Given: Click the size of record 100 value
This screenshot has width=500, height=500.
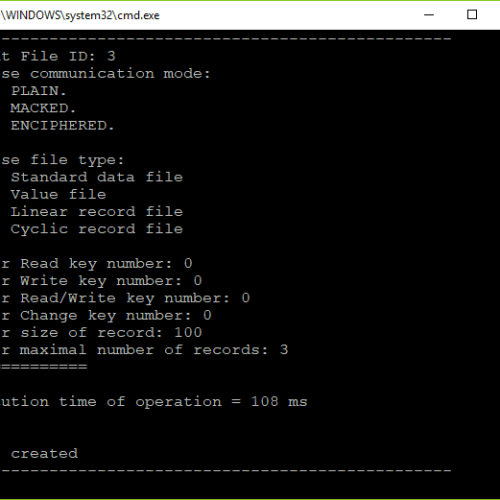Looking at the screenshot, I should (x=188, y=333).
